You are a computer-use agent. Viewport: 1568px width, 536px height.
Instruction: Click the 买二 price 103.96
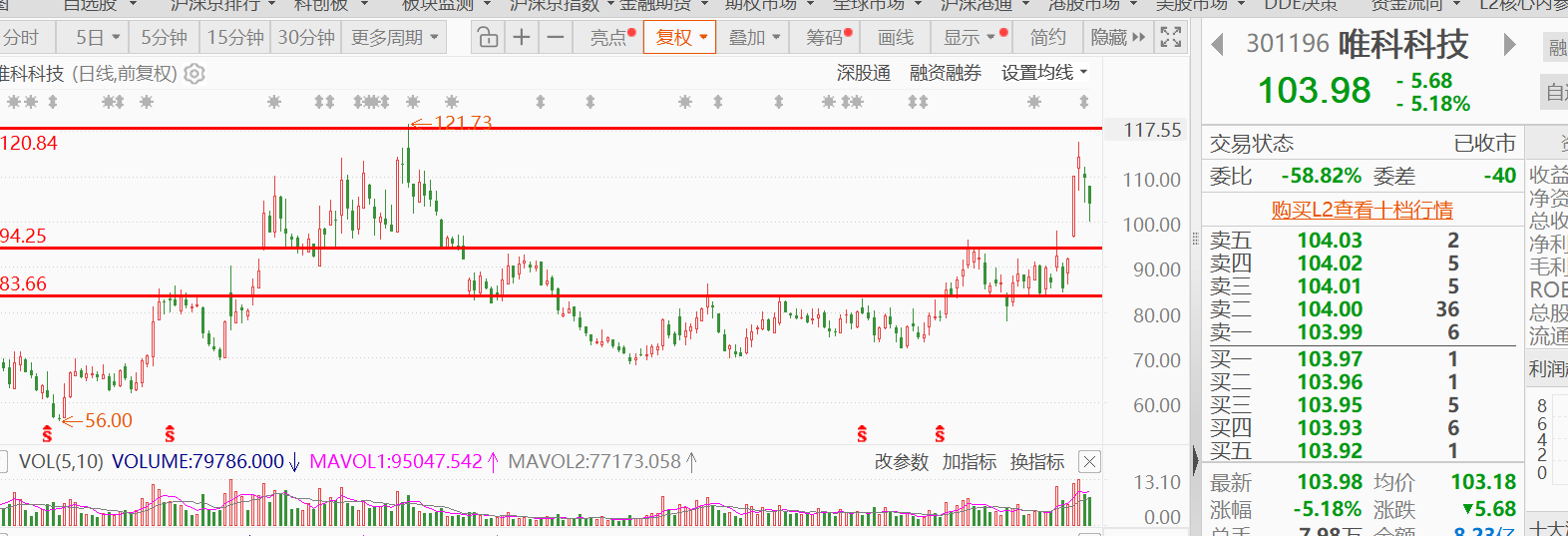[1330, 382]
